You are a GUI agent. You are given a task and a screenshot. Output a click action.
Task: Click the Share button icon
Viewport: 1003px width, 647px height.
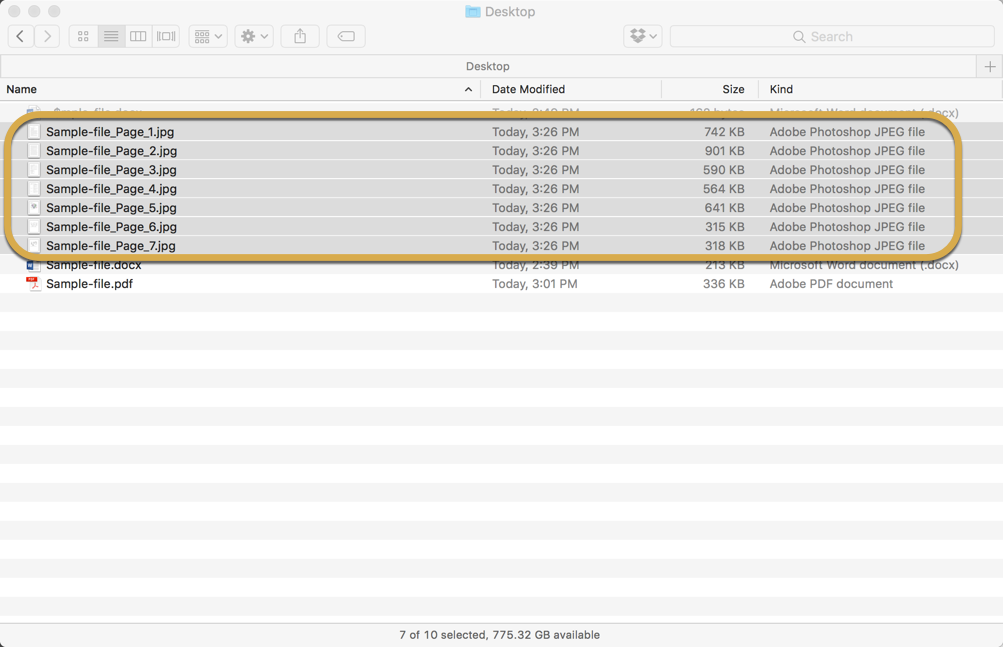[300, 36]
